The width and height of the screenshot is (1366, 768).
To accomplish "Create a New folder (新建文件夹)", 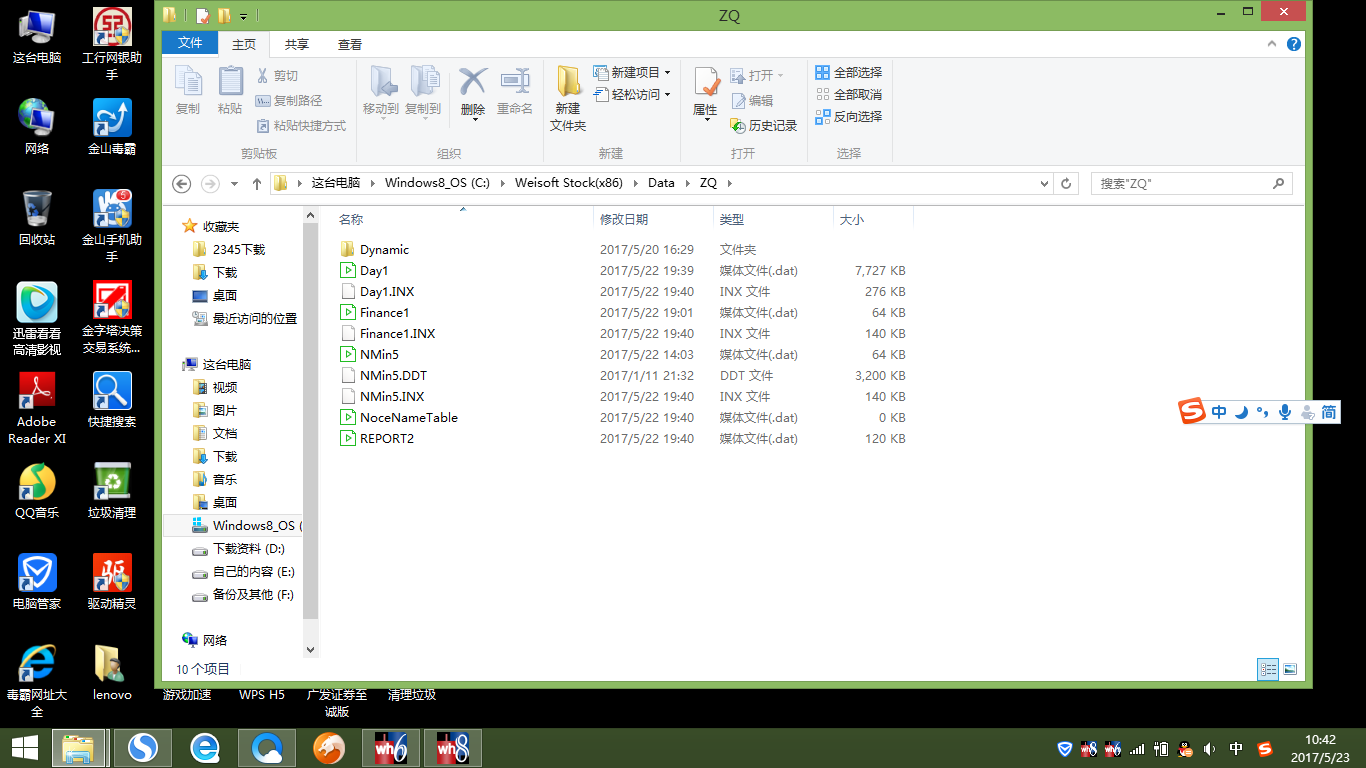I will [x=568, y=98].
